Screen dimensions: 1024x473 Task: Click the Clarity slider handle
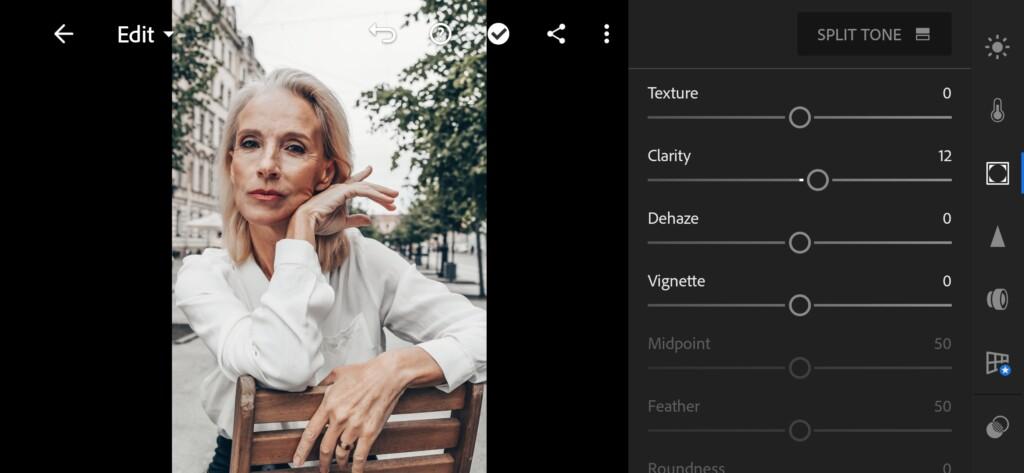click(818, 180)
